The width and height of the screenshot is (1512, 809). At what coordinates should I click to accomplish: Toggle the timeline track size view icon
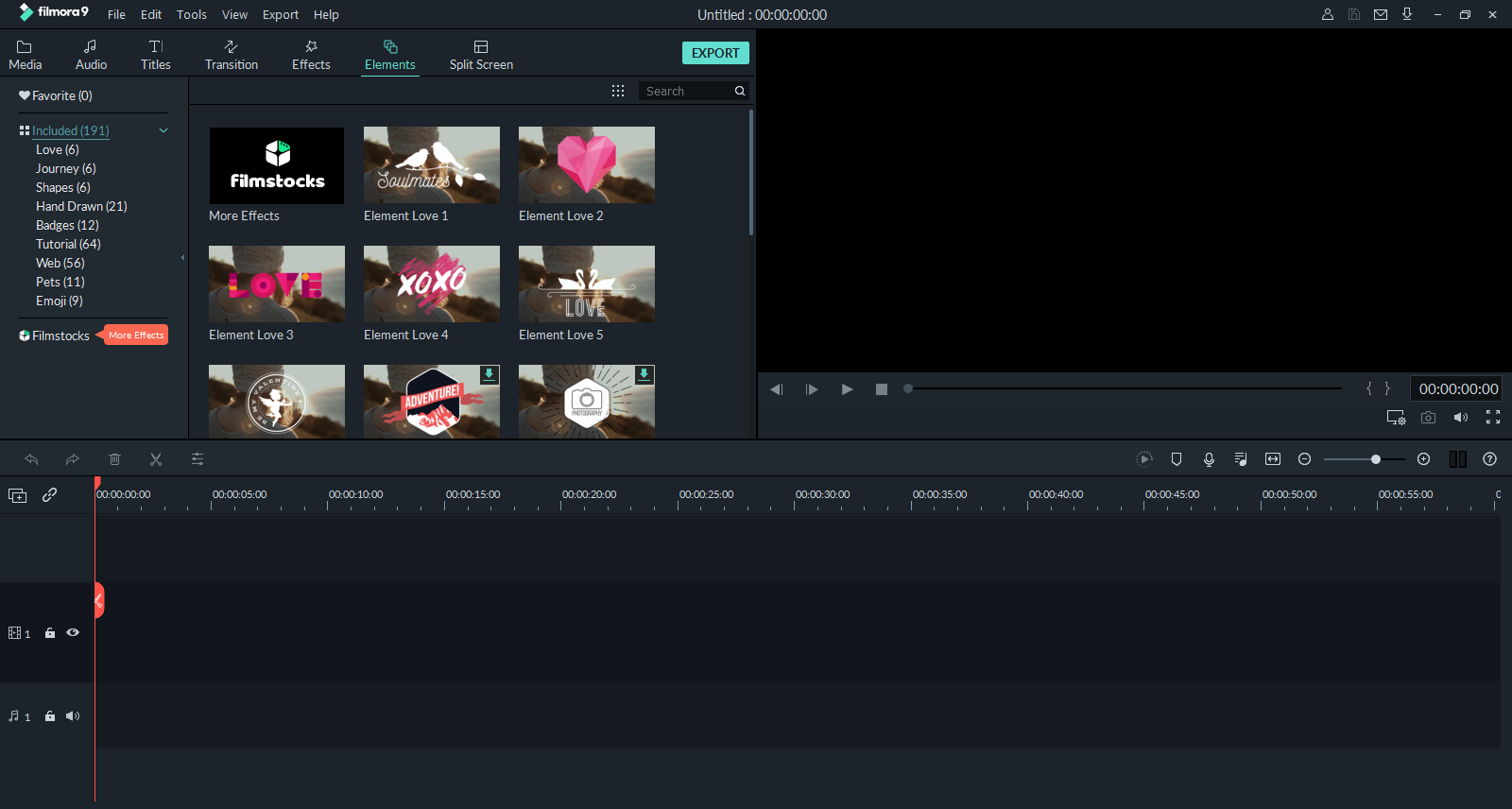click(x=1458, y=459)
